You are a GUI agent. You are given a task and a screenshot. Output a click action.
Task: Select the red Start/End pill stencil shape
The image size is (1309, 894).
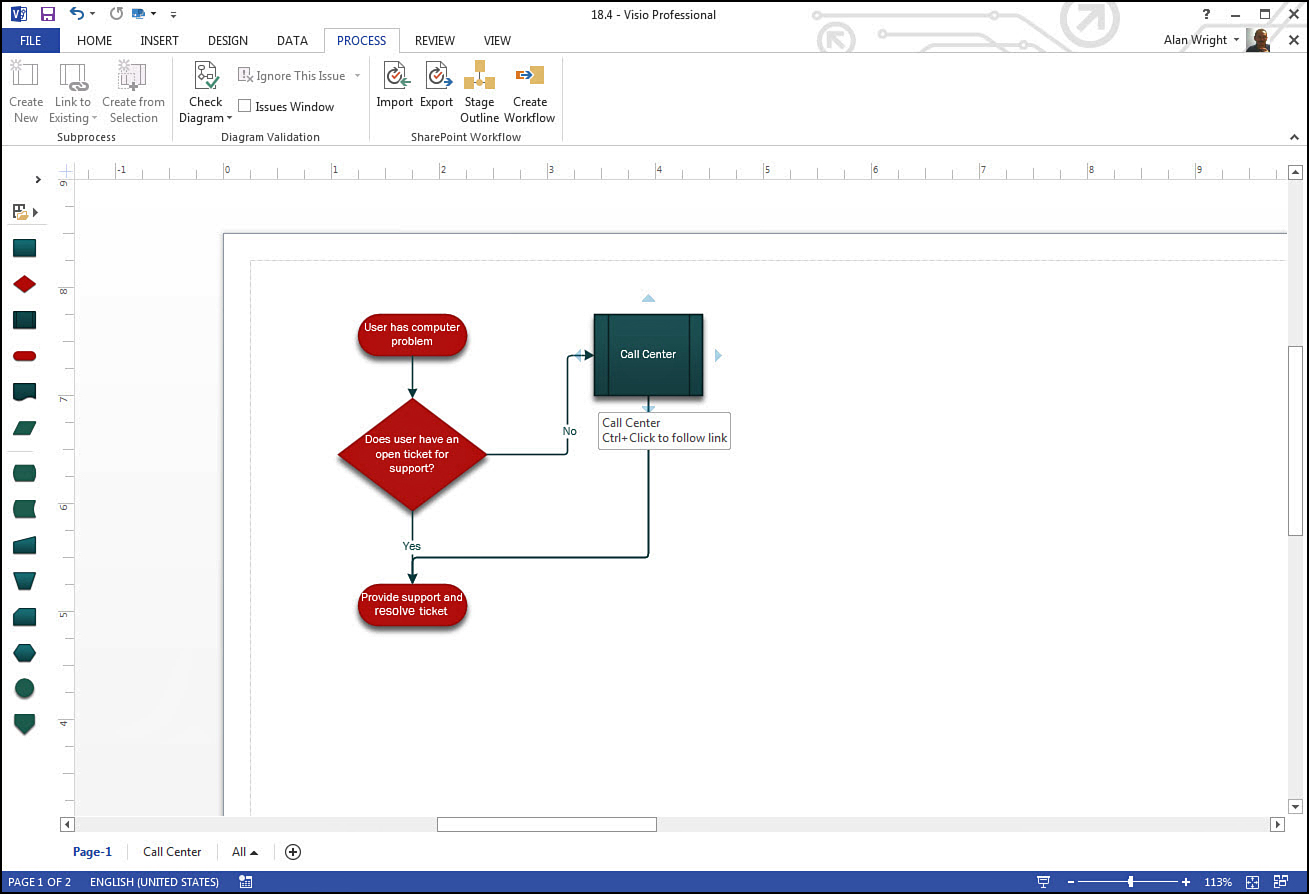coord(25,356)
